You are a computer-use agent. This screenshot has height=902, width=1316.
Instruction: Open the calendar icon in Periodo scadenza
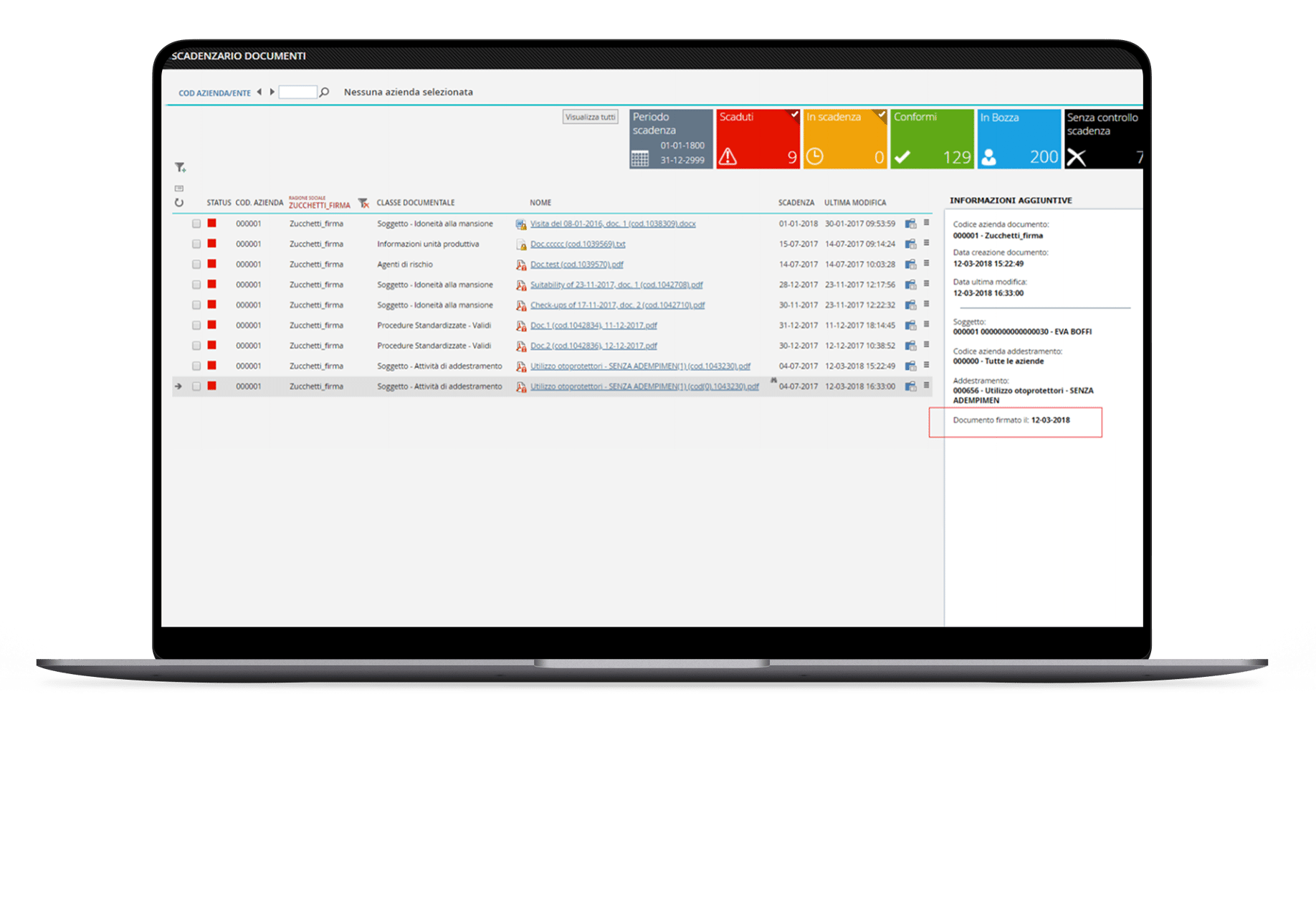pyautogui.click(x=640, y=158)
